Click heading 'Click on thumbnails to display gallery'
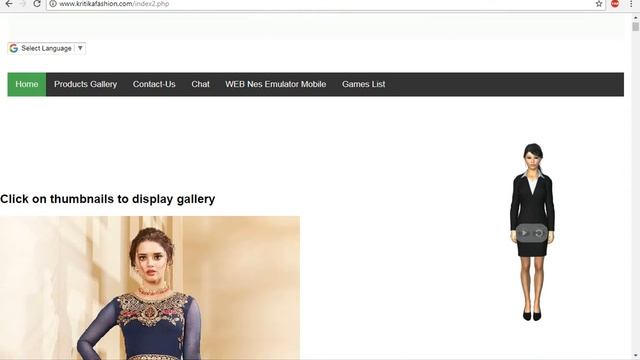Image resolution: width=640 pixels, height=360 pixels. tap(108, 199)
